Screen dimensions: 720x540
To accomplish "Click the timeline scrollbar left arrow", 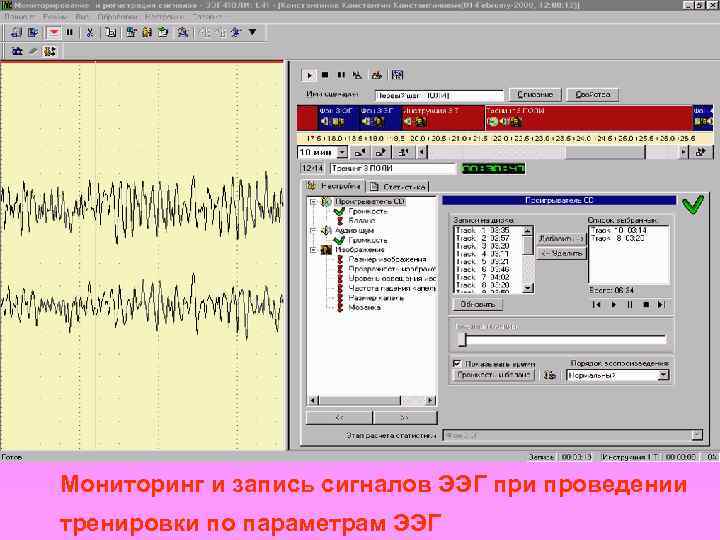I will coord(422,152).
